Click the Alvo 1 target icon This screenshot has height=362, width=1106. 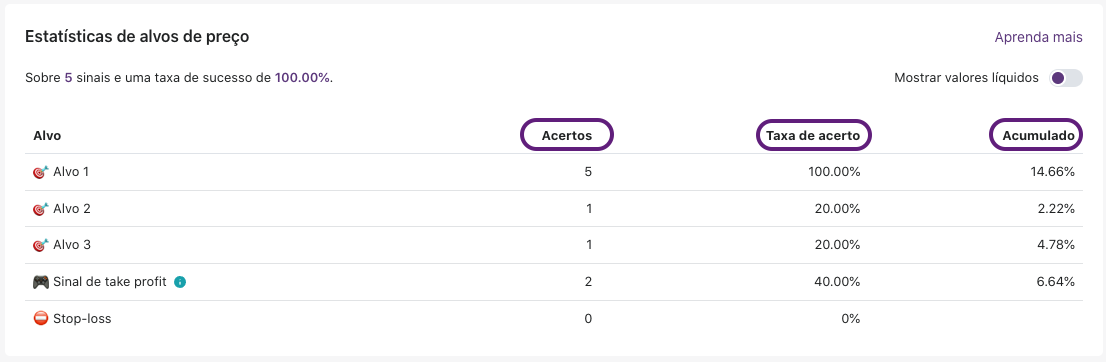[41, 171]
